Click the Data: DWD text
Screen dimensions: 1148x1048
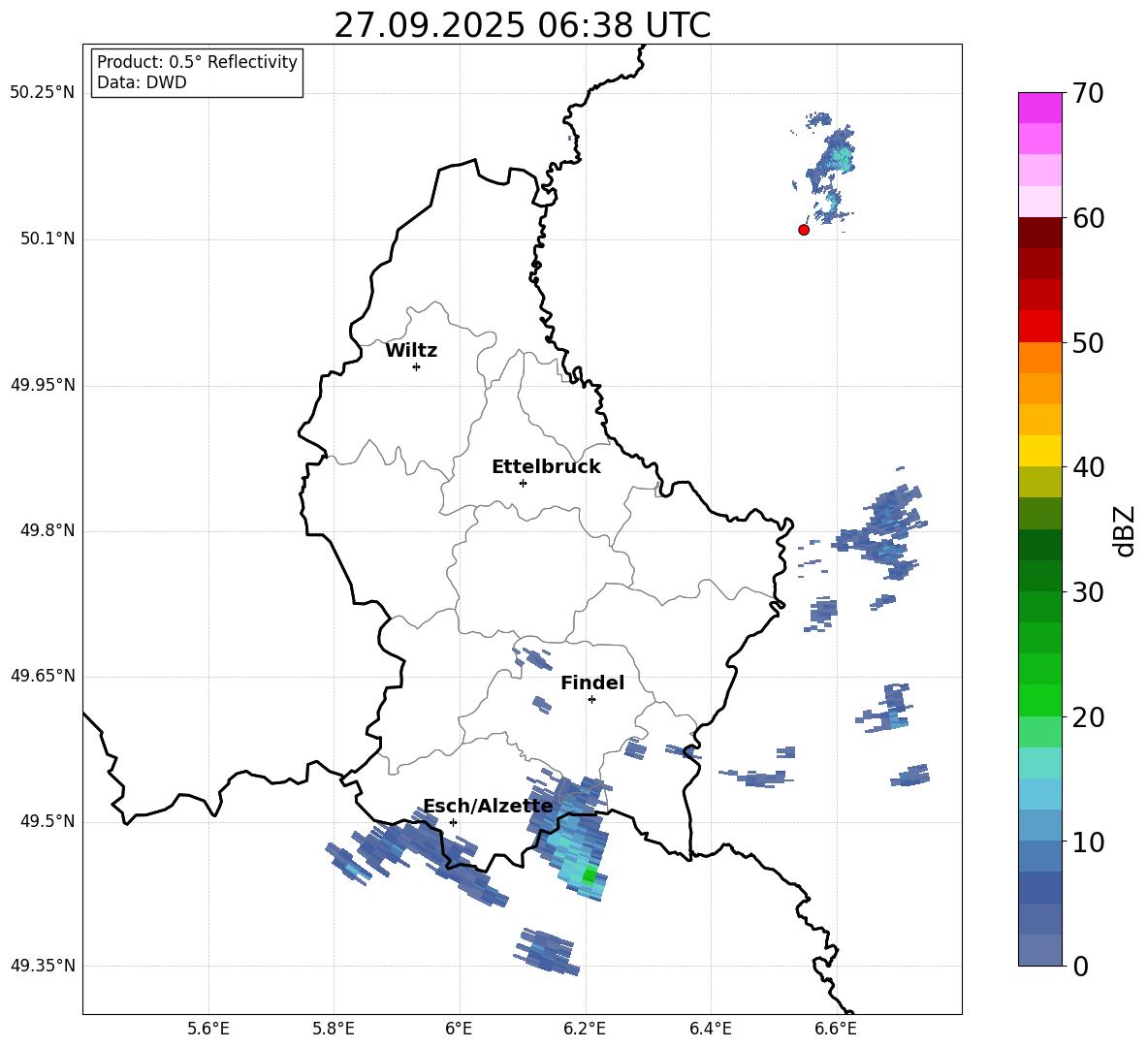pyautogui.click(x=142, y=82)
